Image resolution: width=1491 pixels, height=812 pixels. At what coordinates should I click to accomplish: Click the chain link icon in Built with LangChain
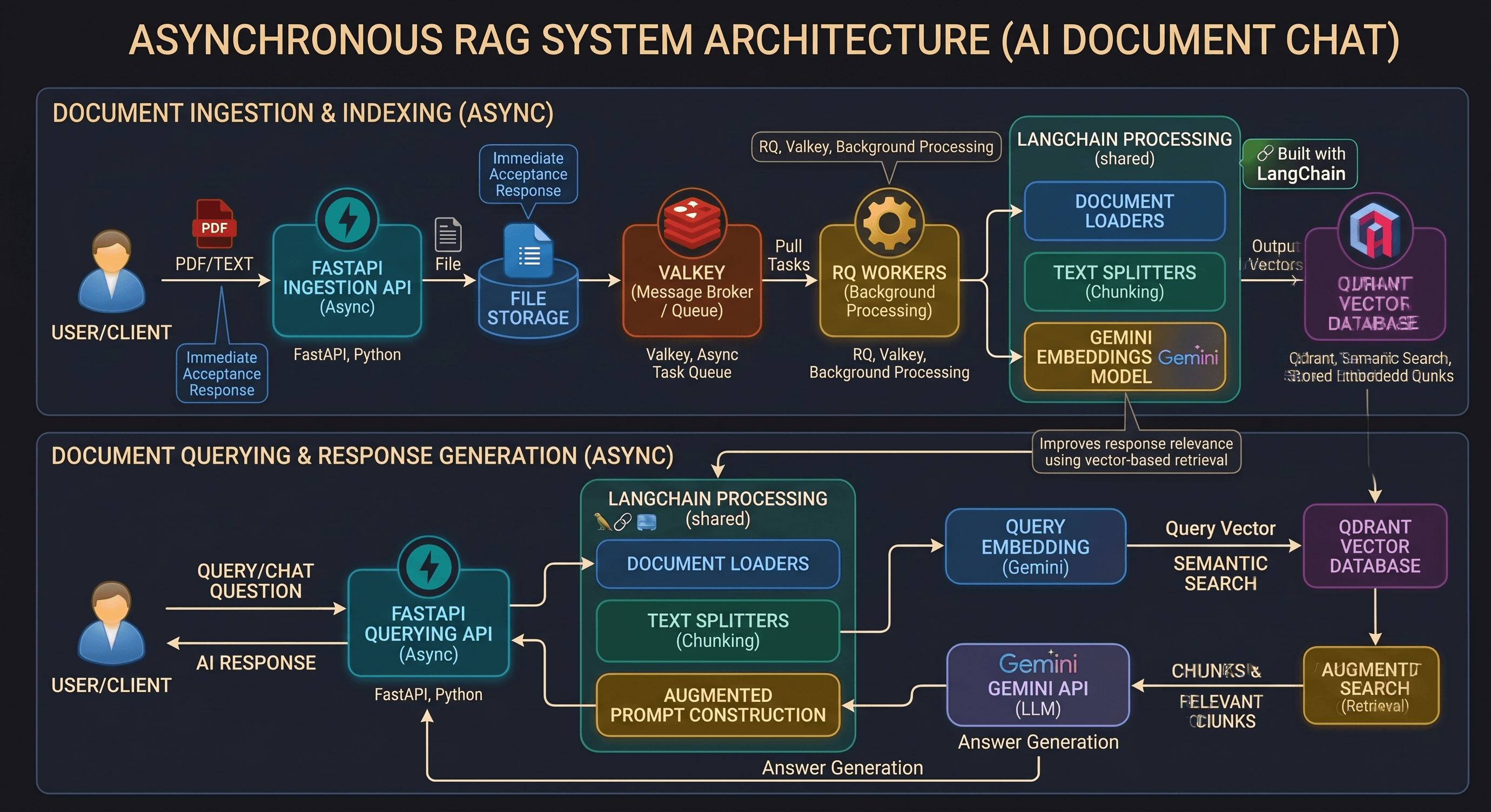tap(1265, 153)
